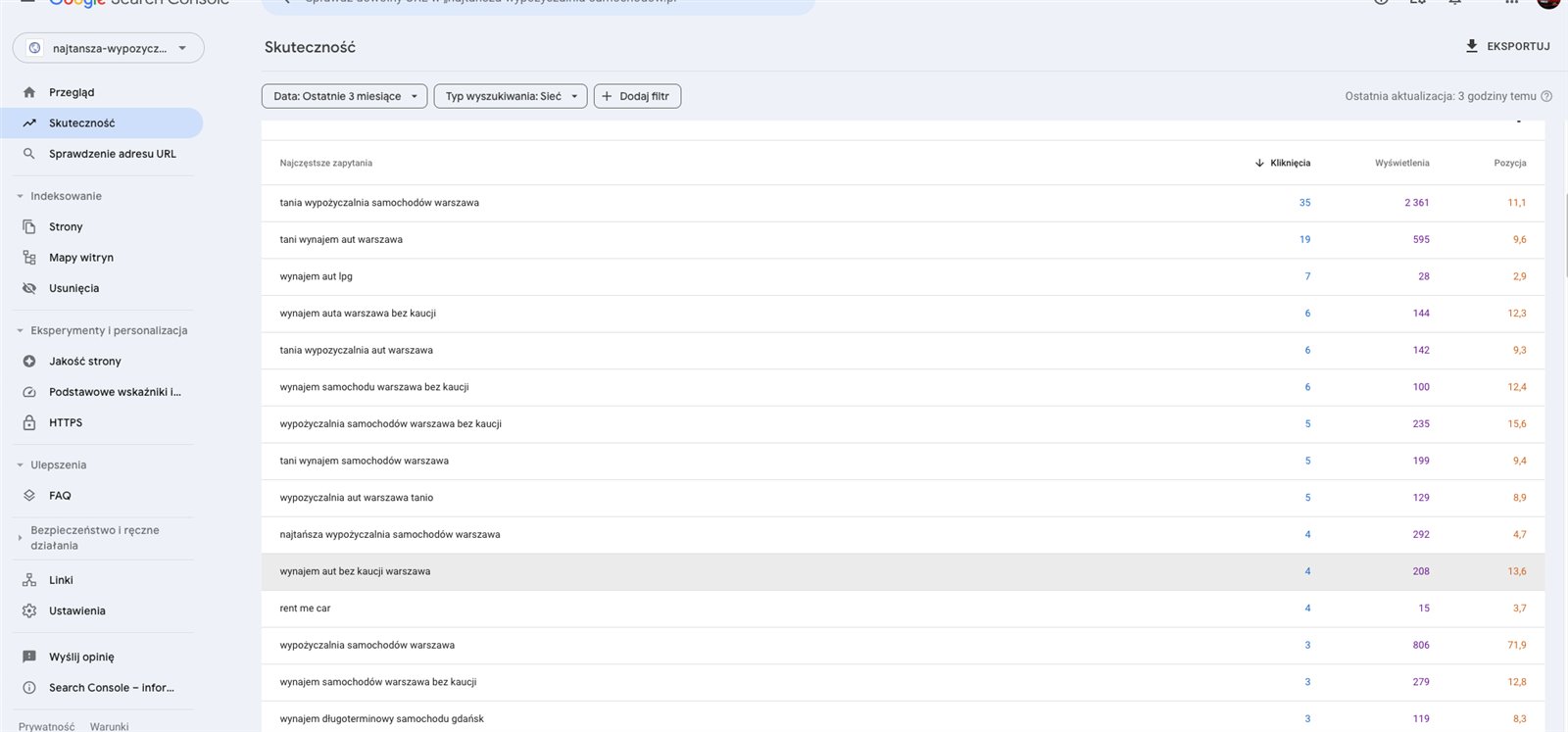Click the help icon beside last update time
1568x732 pixels.
tap(1546, 96)
